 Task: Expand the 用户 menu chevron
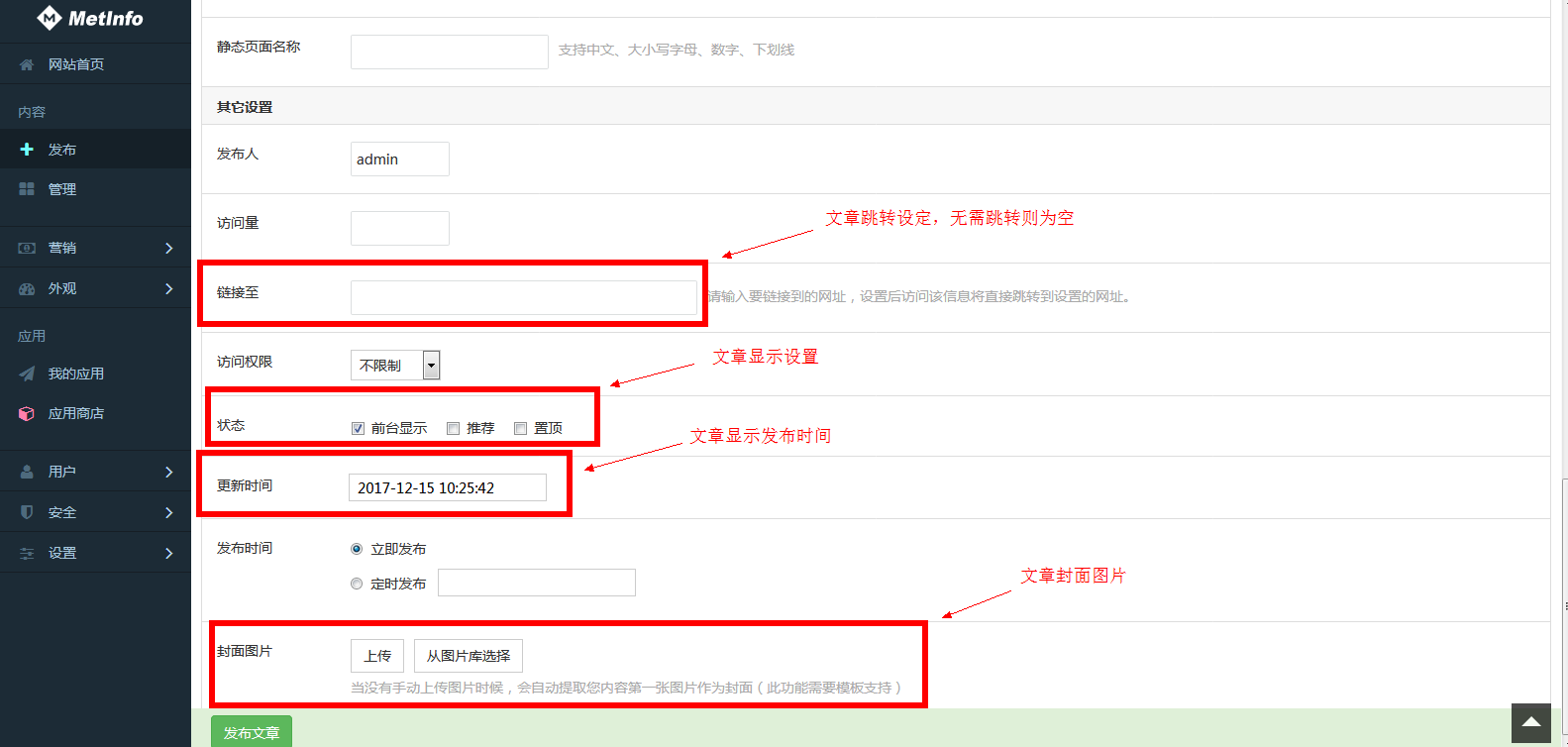tap(169, 472)
